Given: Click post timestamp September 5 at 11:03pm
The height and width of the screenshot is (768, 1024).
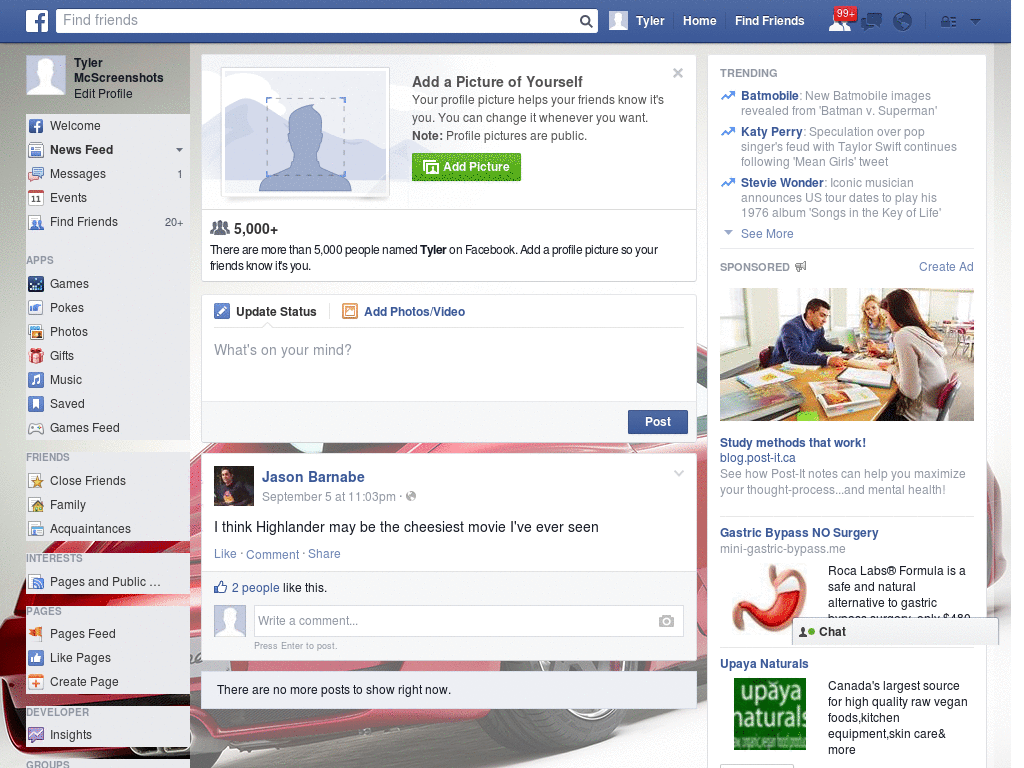Looking at the screenshot, I should (328, 497).
